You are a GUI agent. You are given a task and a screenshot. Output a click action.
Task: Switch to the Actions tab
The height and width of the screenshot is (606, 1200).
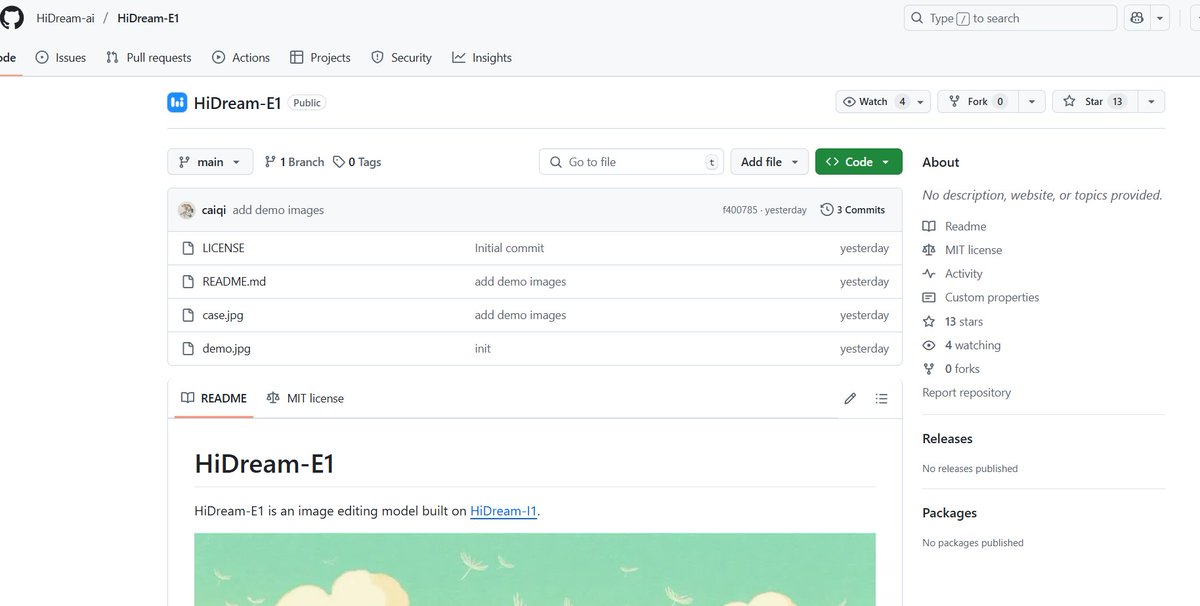(241, 58)
